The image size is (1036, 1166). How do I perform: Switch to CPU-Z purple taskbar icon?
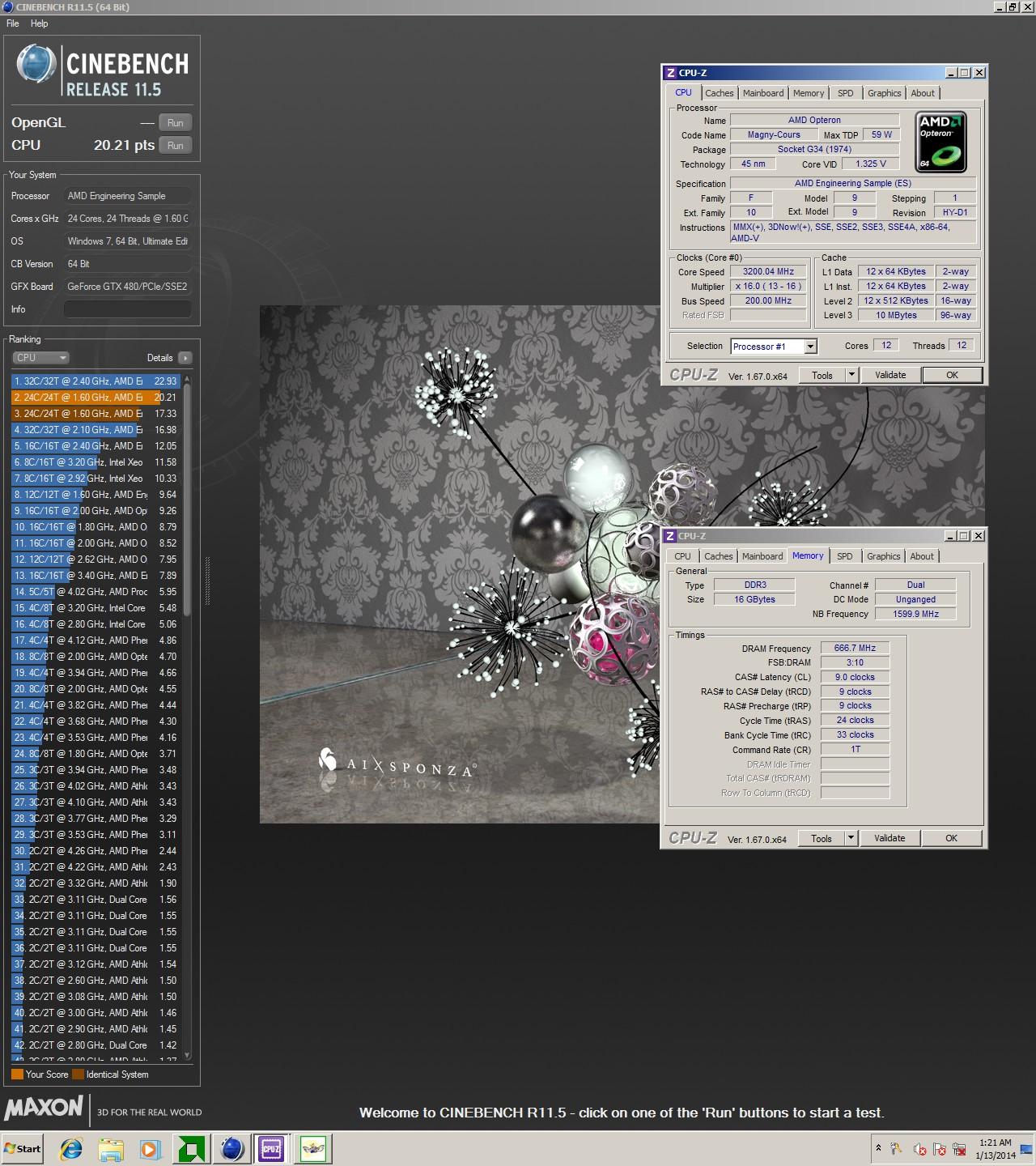[x=272, y=1148]
